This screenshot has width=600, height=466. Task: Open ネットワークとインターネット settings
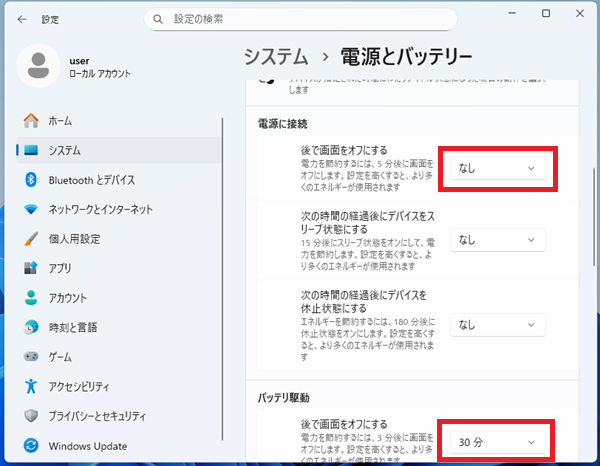[119, 209]
